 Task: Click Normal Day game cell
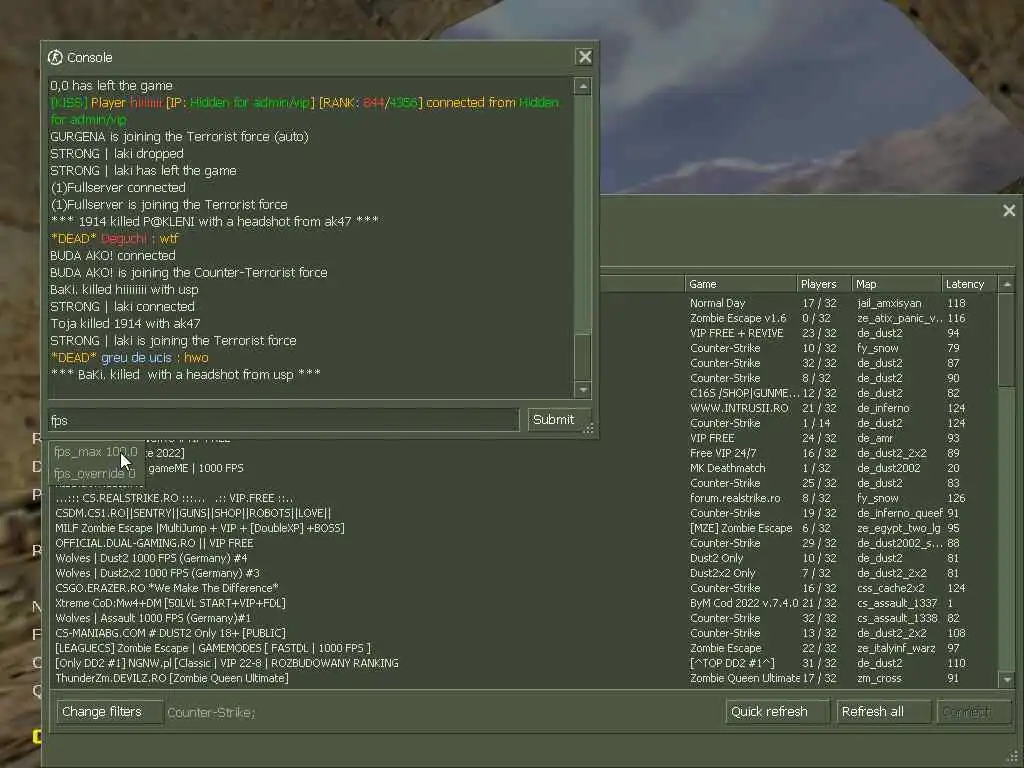click(x=718, y=303)
